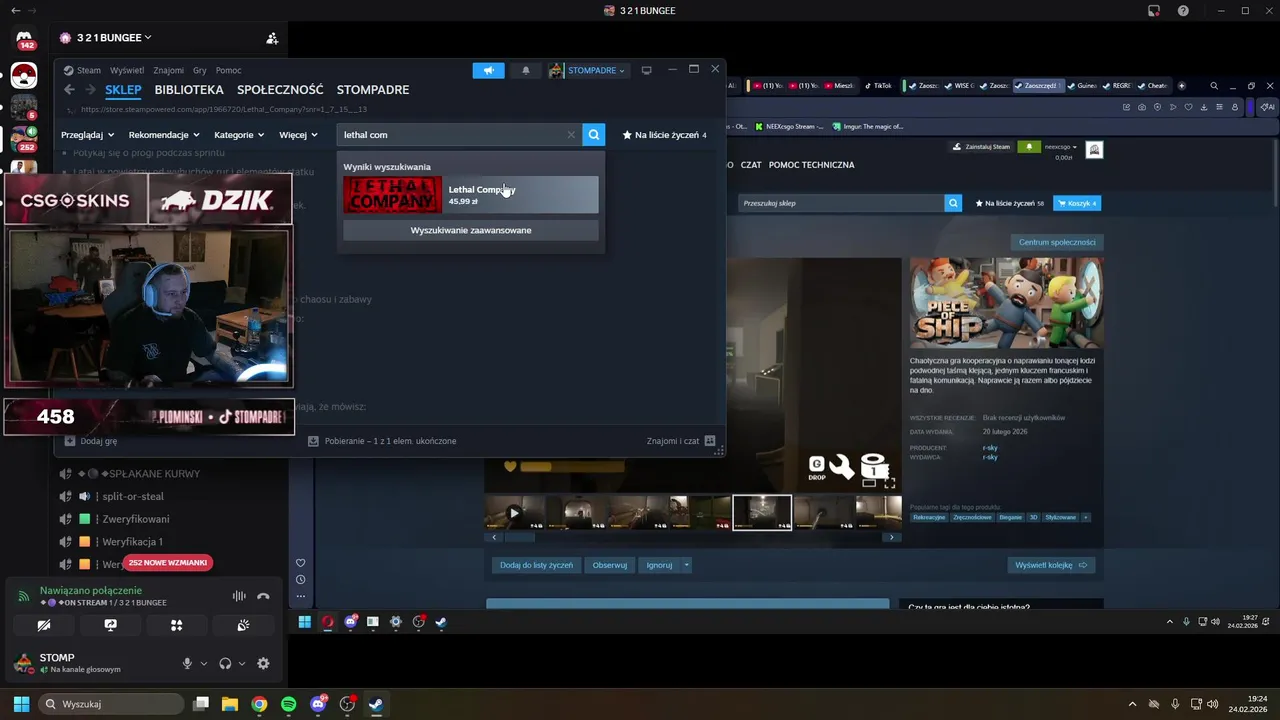This screenshot has height=720, width=1280.
Task: Expand the Więcej dropdown
Action: point(298,135)
